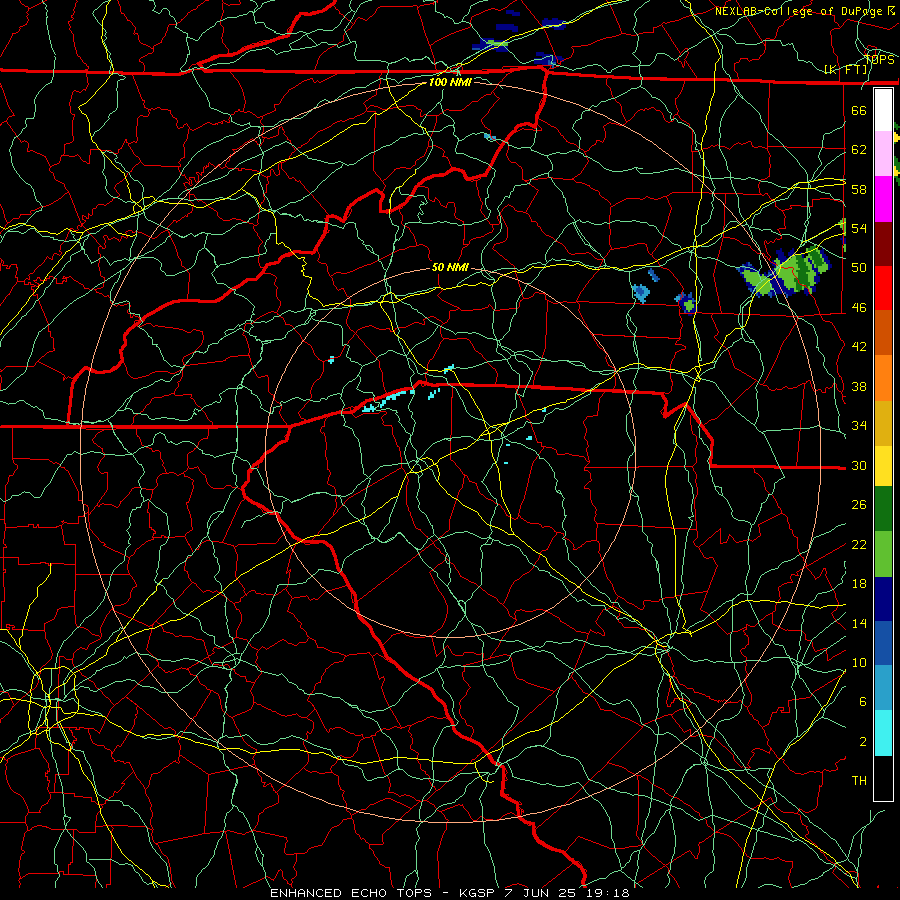
Task: Click the bright orange legend swatch
Action: coord(883,378)
